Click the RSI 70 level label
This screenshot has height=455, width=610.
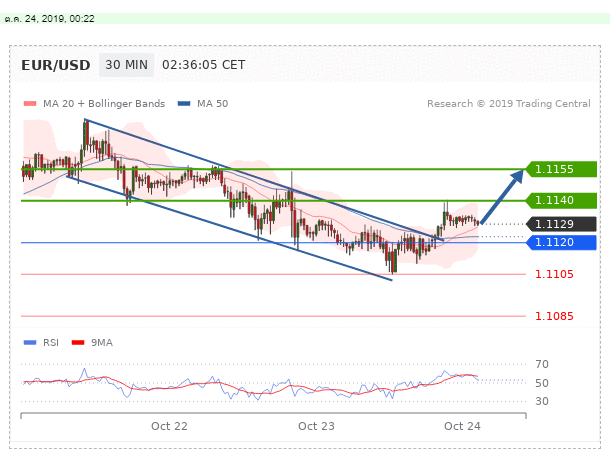(x=542, y=364)
